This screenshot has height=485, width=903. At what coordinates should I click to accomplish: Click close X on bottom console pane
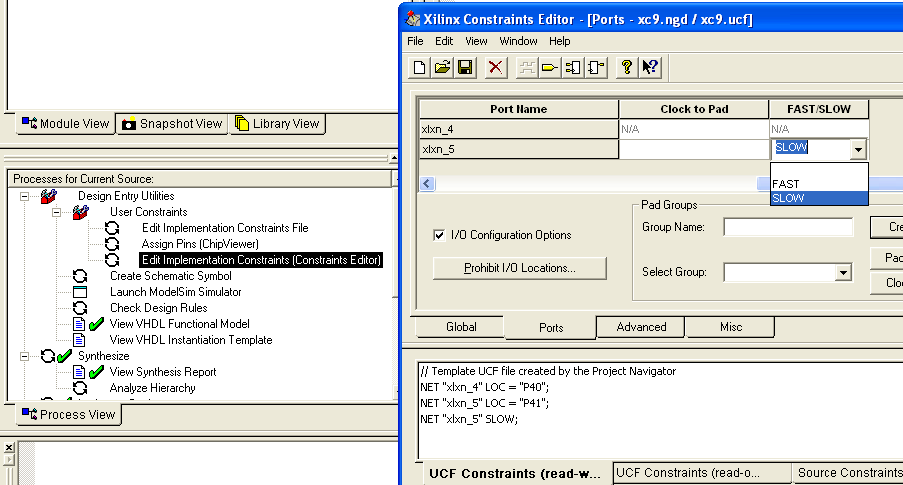(x=9, y=448)
